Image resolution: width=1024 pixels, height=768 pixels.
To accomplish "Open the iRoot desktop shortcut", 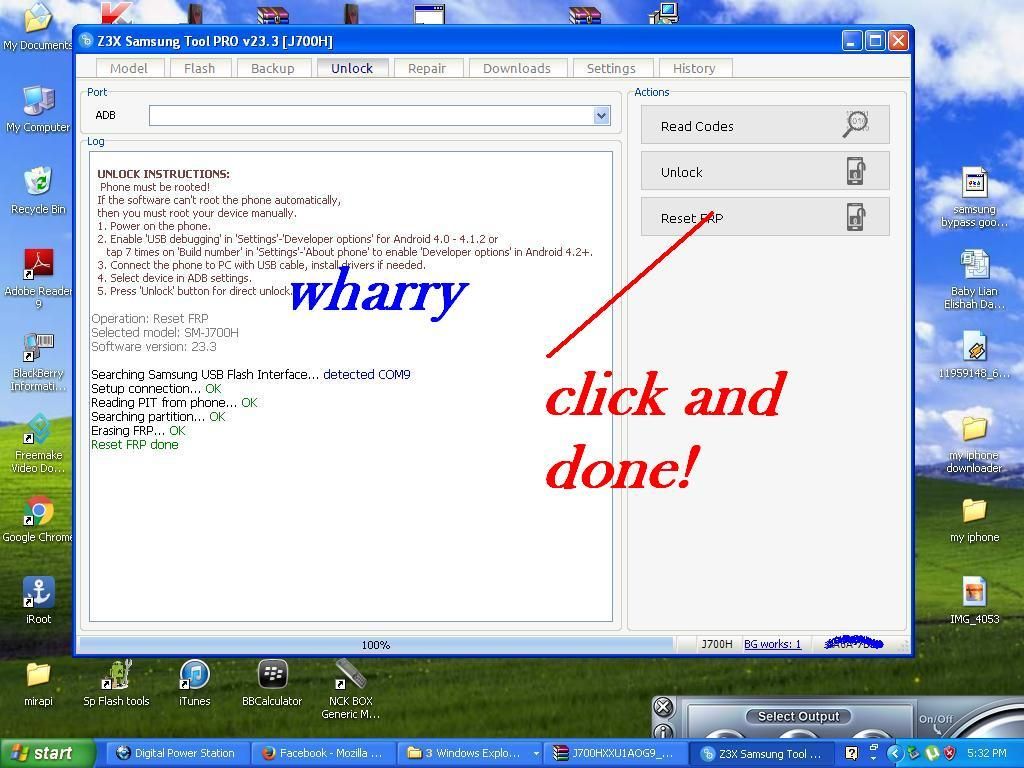I will [38, 592].
